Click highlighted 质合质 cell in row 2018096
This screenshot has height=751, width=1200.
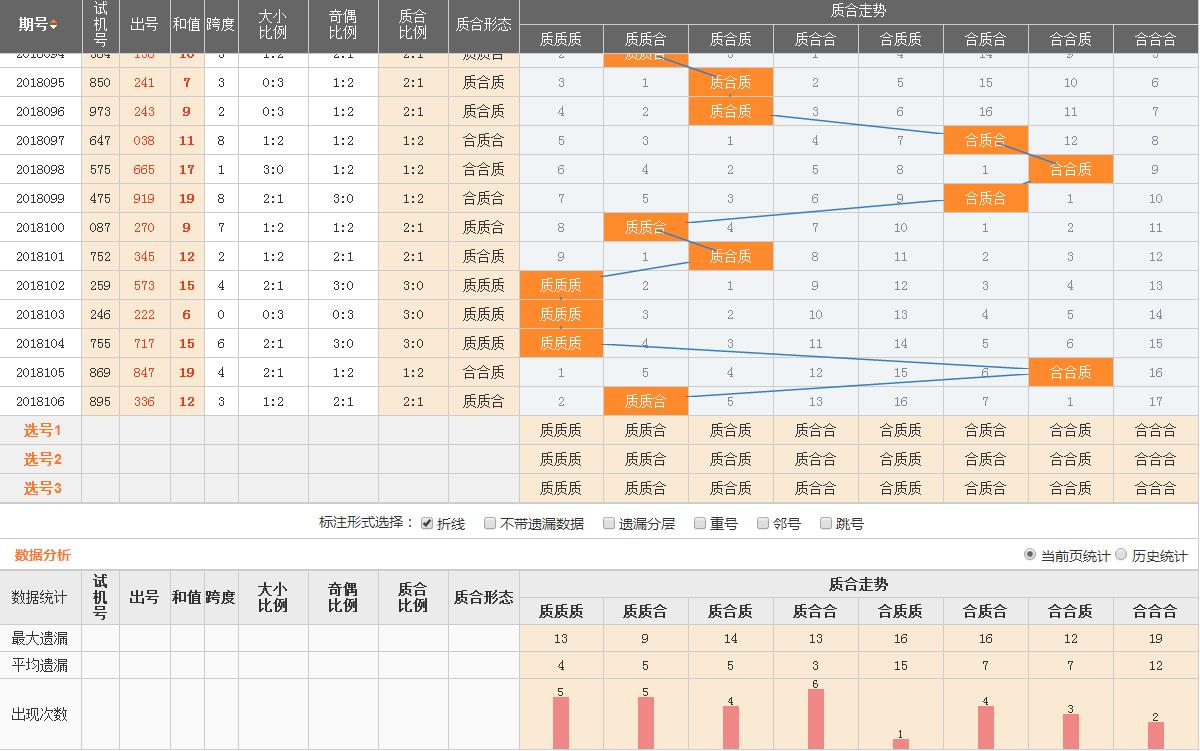click(x=731, y=112)
